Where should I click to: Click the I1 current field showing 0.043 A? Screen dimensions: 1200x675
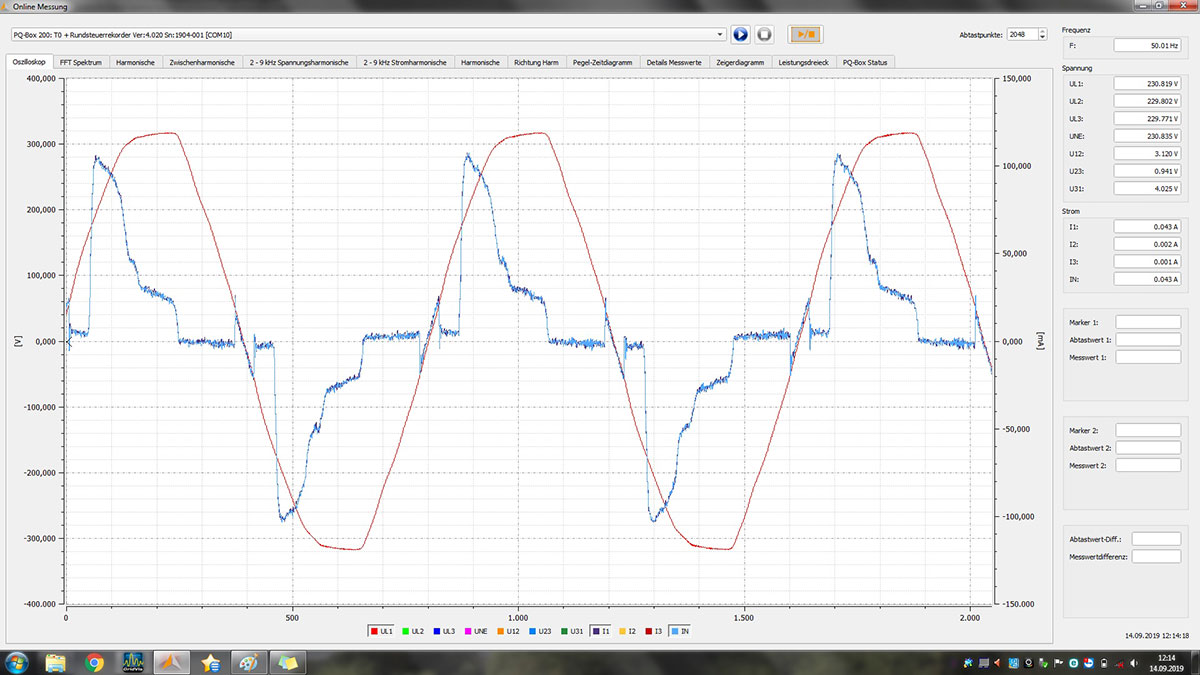point(1148,227)
